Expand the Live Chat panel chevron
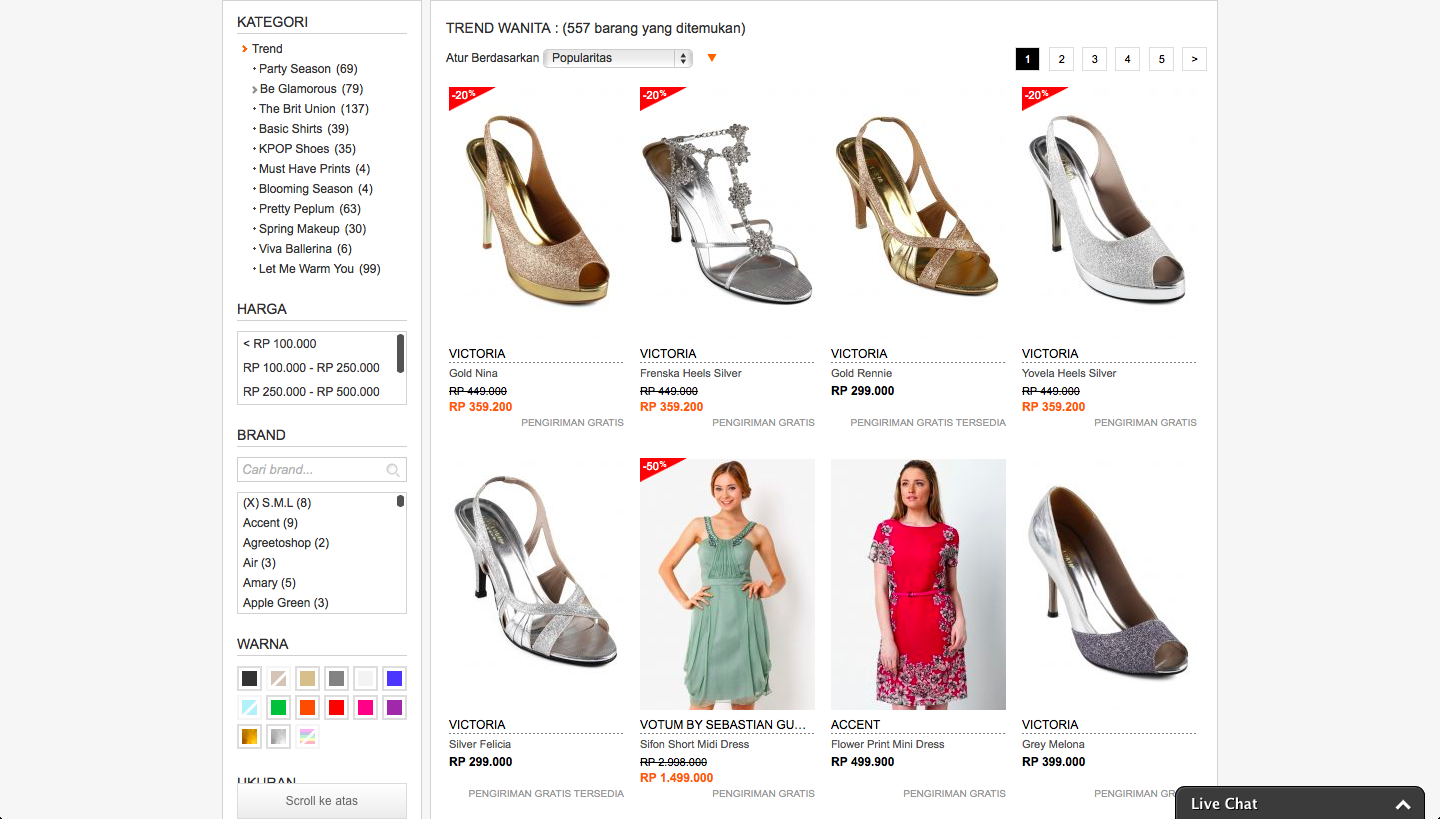 coord(1403,804)
